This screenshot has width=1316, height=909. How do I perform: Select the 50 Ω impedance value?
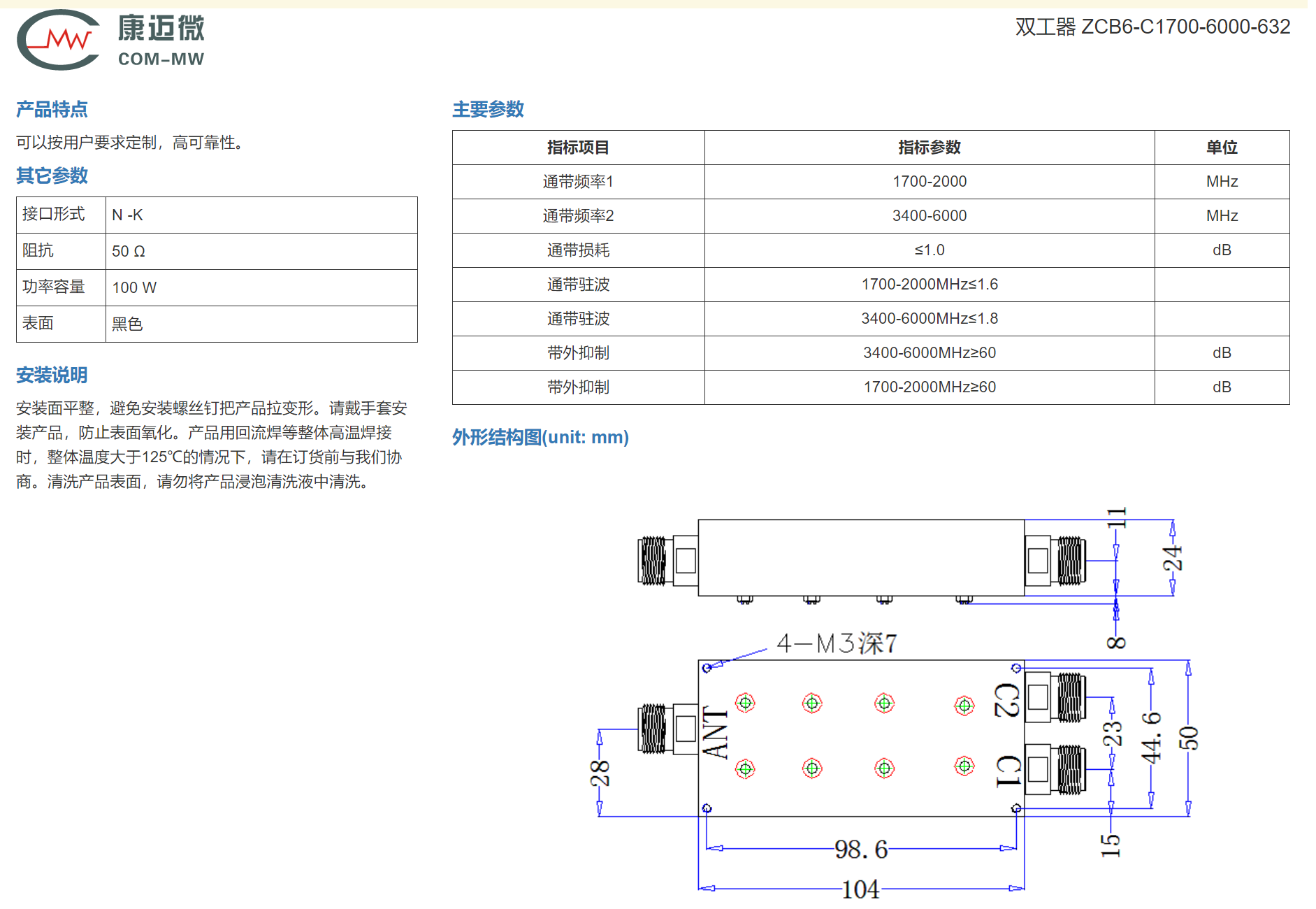coord(129,251)
